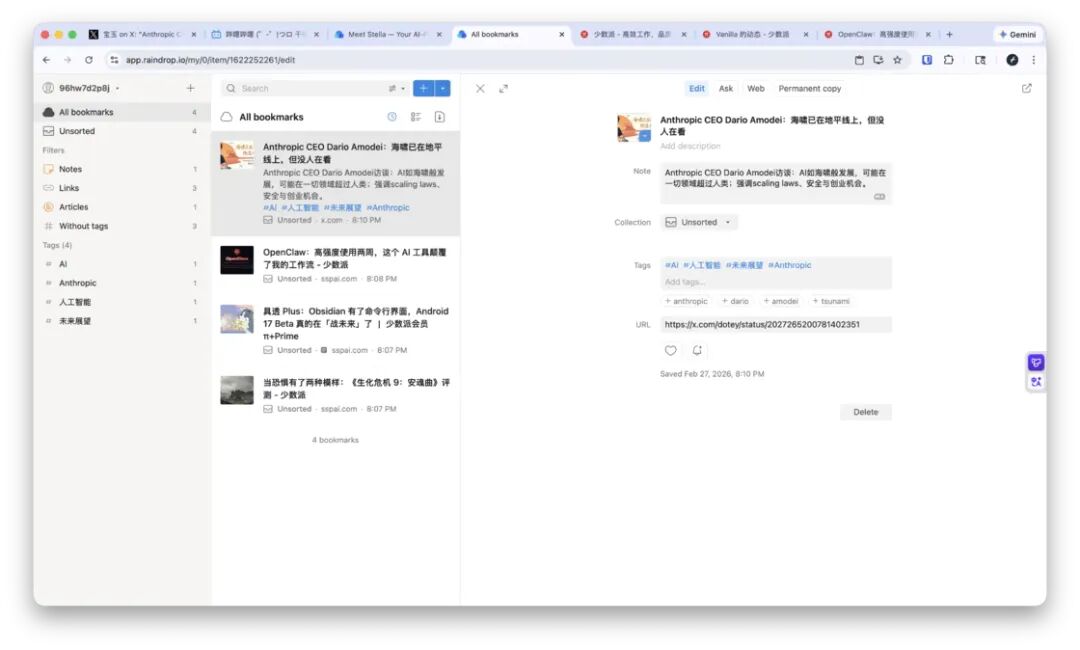Click the browser reload button
This screenshot has width=1080, height=650.
coord(89,60)
